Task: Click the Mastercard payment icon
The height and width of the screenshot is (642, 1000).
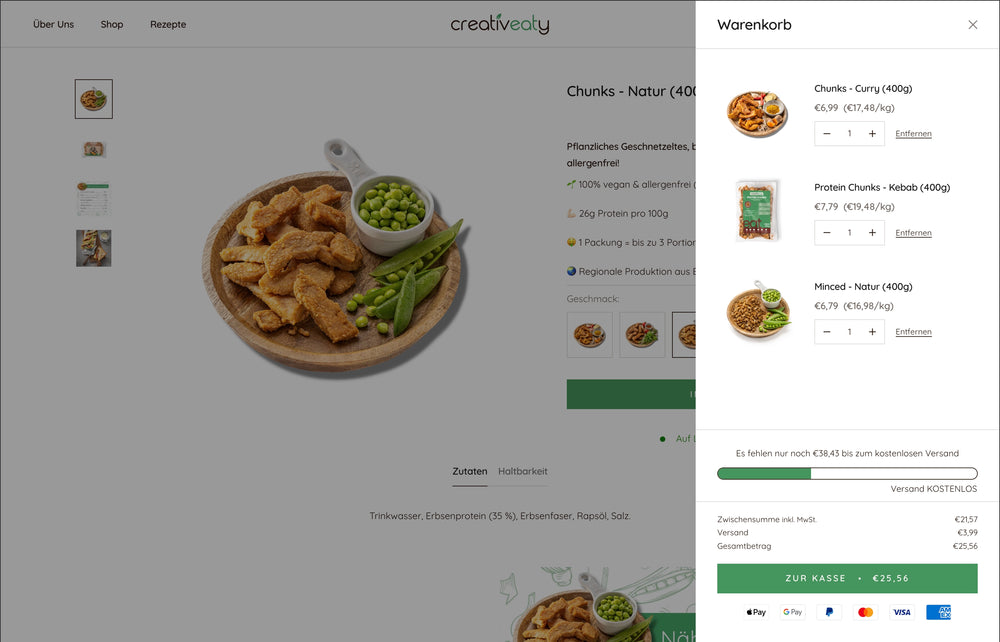Action: [x=865, y=612]
